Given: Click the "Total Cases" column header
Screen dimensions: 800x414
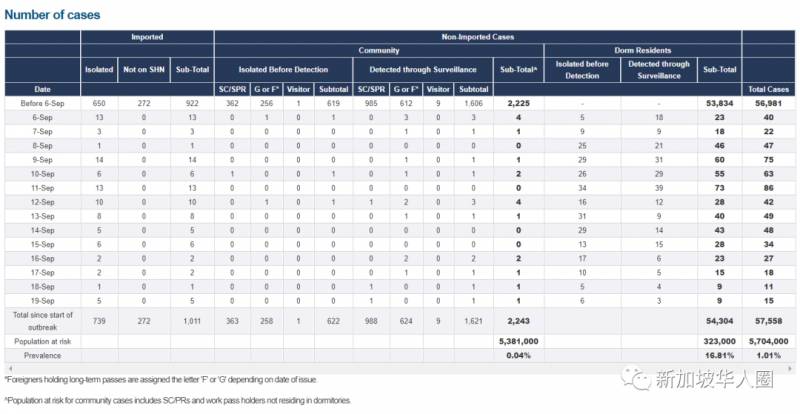Looking at the screenshot, I should (x=769, y=90).
